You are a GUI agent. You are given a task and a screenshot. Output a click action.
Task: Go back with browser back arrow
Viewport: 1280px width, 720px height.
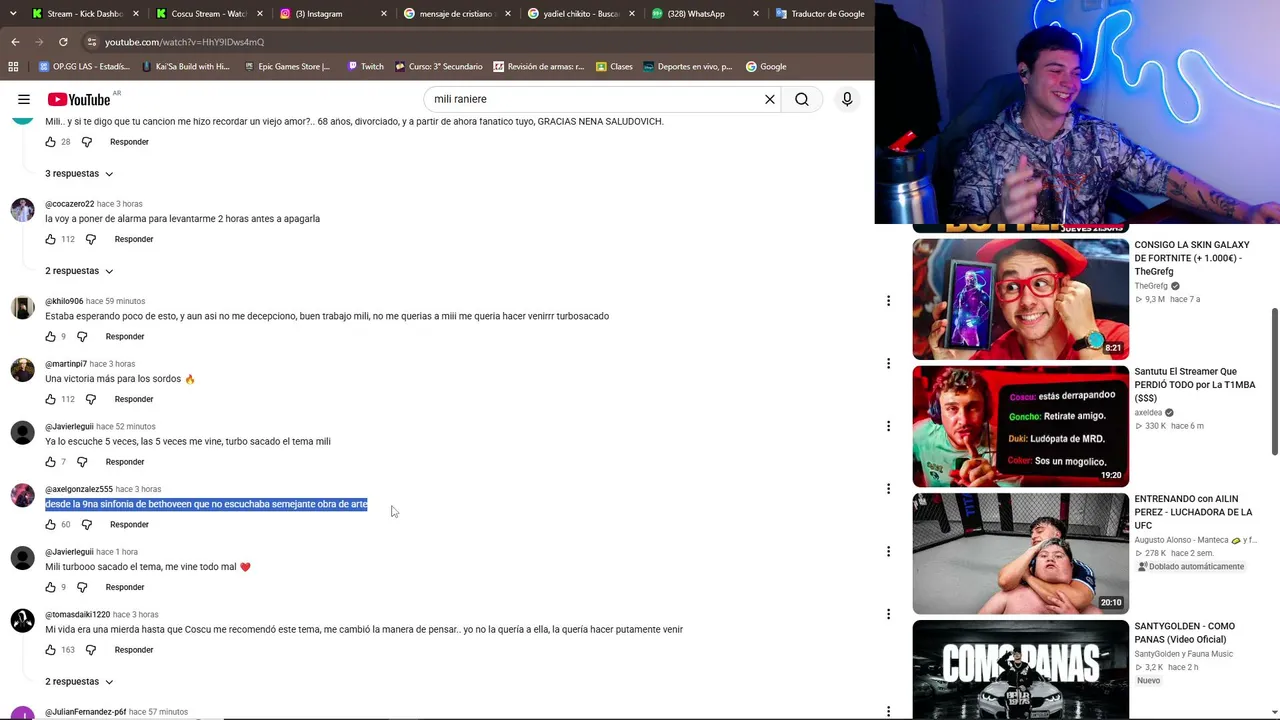coord(15,42)
